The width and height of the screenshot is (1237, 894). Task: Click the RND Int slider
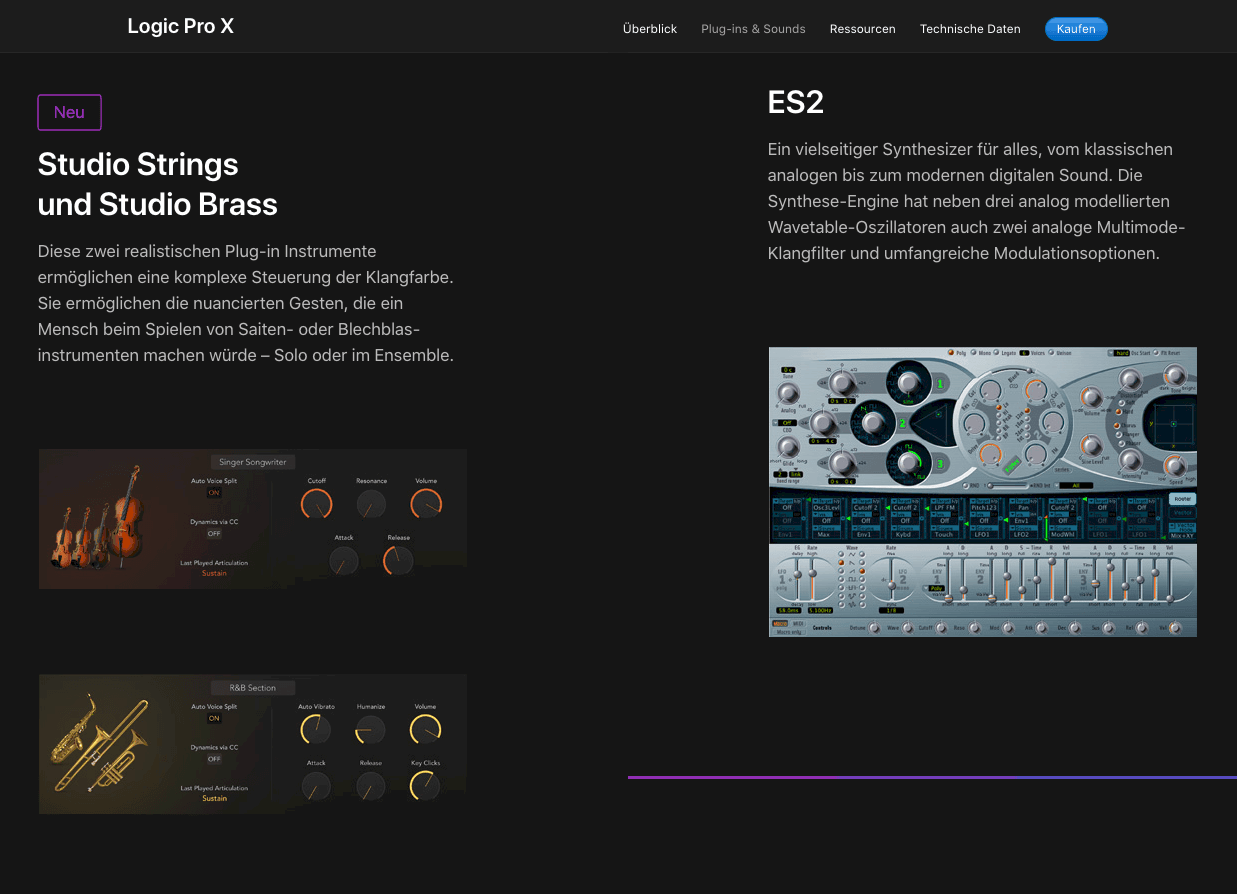tap(1008, 486)
